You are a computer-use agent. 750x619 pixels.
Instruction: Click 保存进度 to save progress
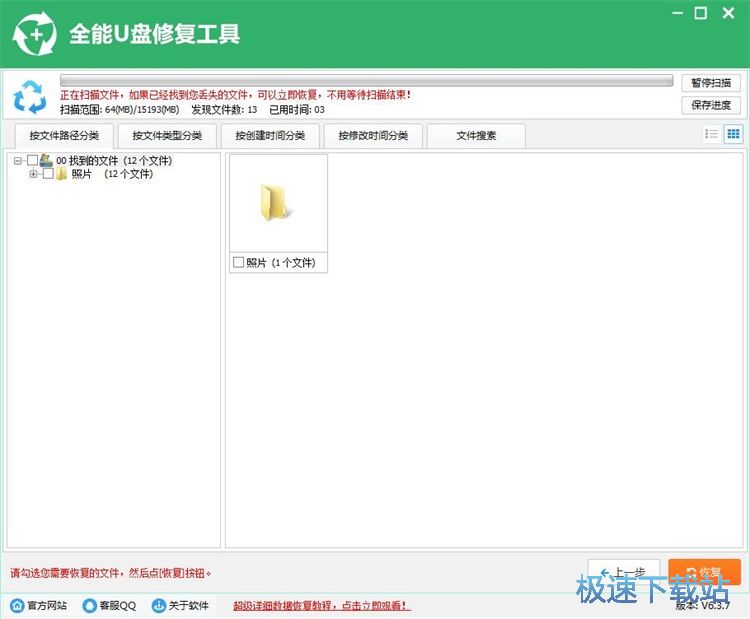tap(711, 104)
